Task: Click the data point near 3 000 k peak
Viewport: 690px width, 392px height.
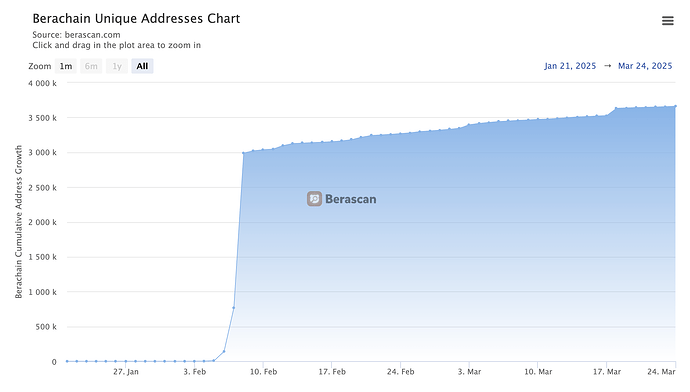Action: (243, 153)
